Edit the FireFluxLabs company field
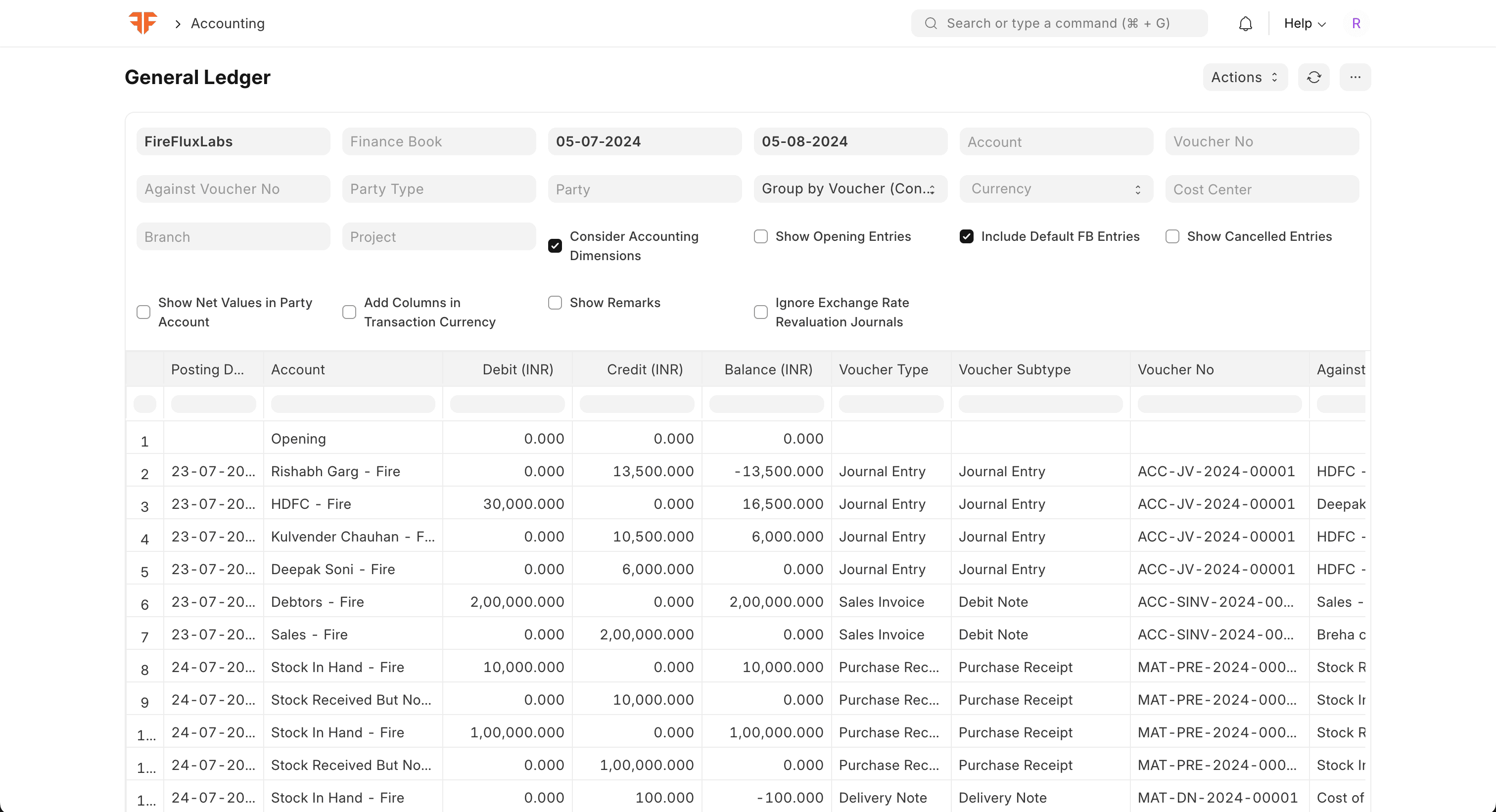 click(233, 141)
